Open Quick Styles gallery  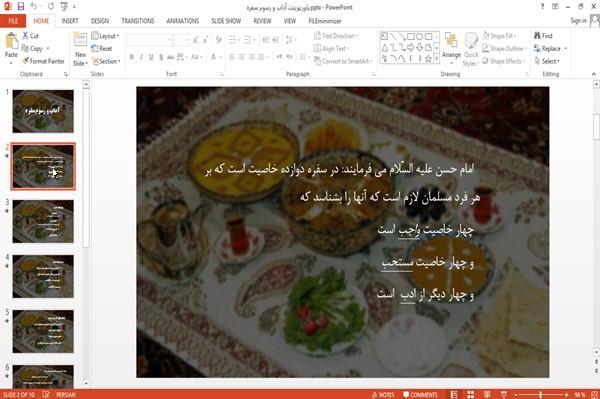471,49
